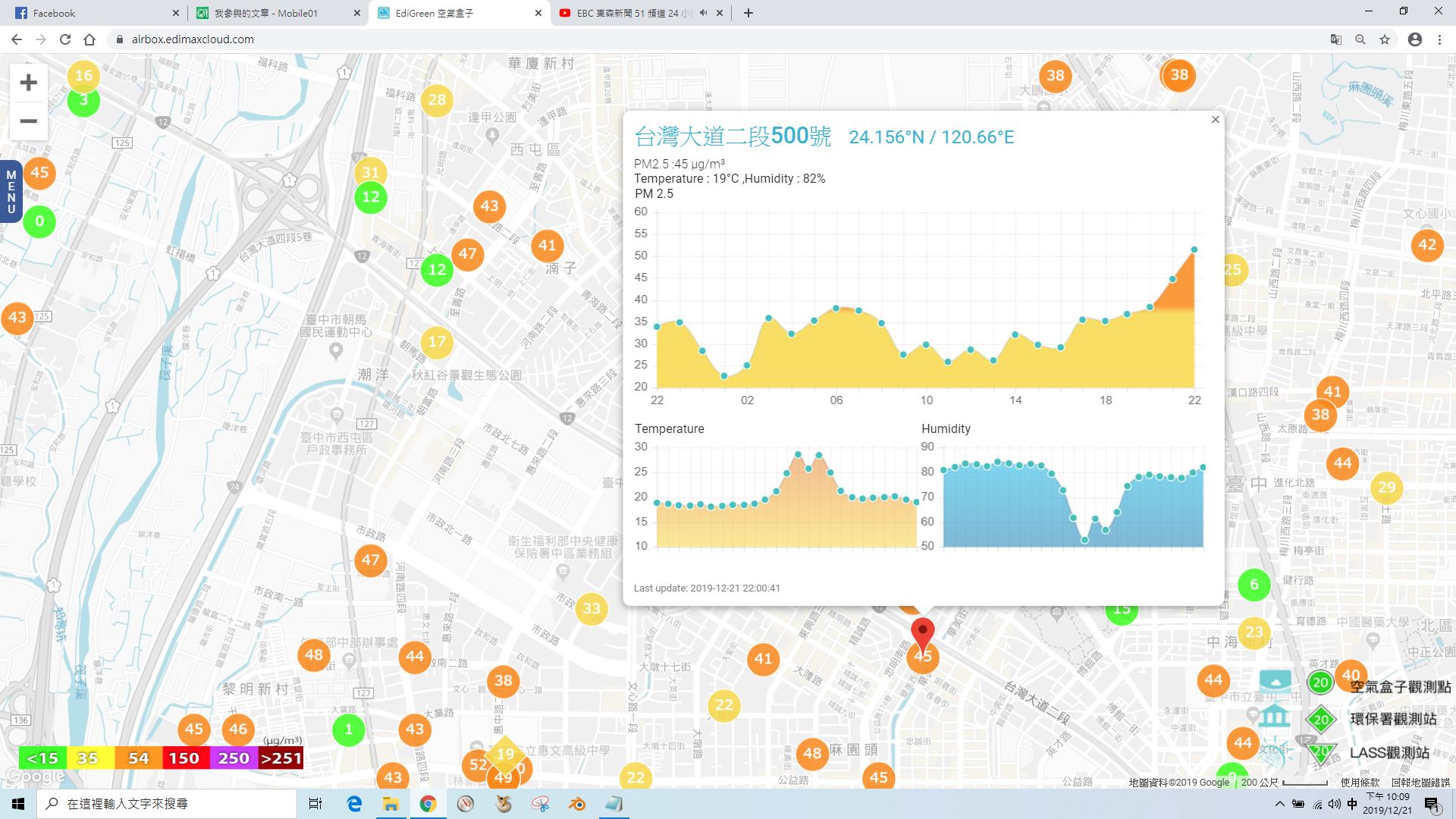1456x819 pixels.
Task: Mute the EBC tab audio icon
Action: tap(703, 13)
